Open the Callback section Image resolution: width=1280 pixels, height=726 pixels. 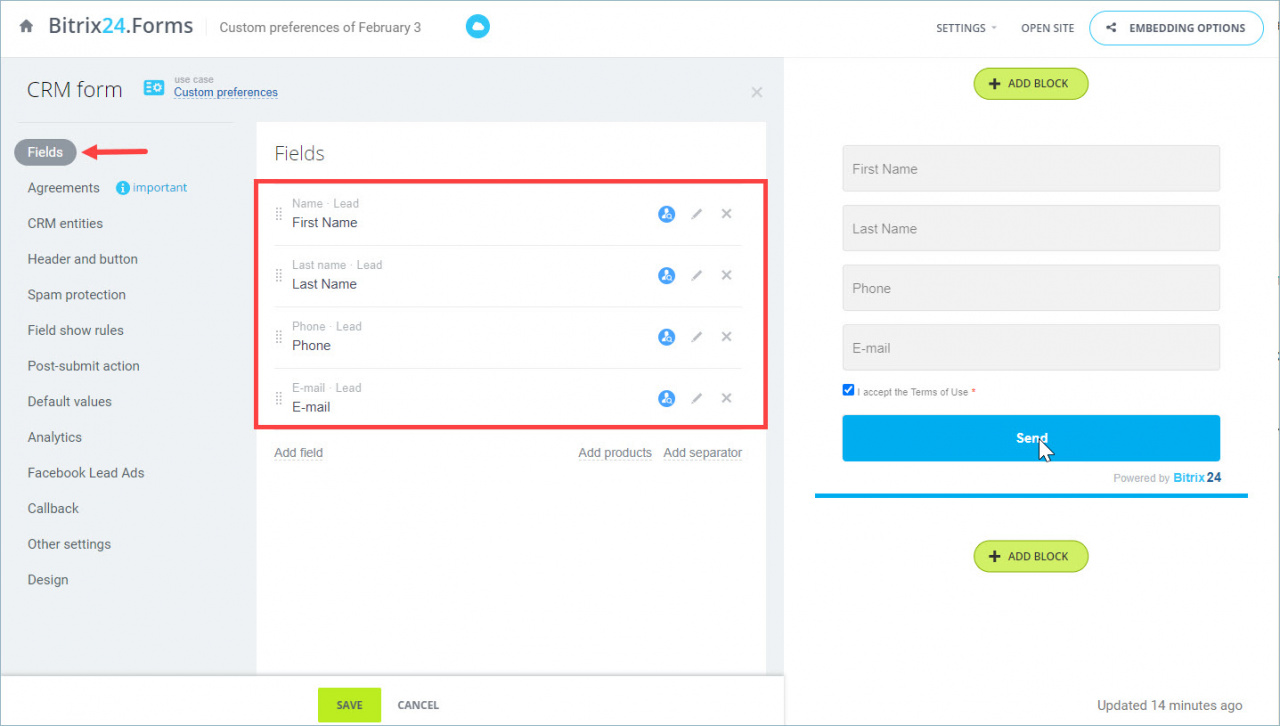point(53,508)
